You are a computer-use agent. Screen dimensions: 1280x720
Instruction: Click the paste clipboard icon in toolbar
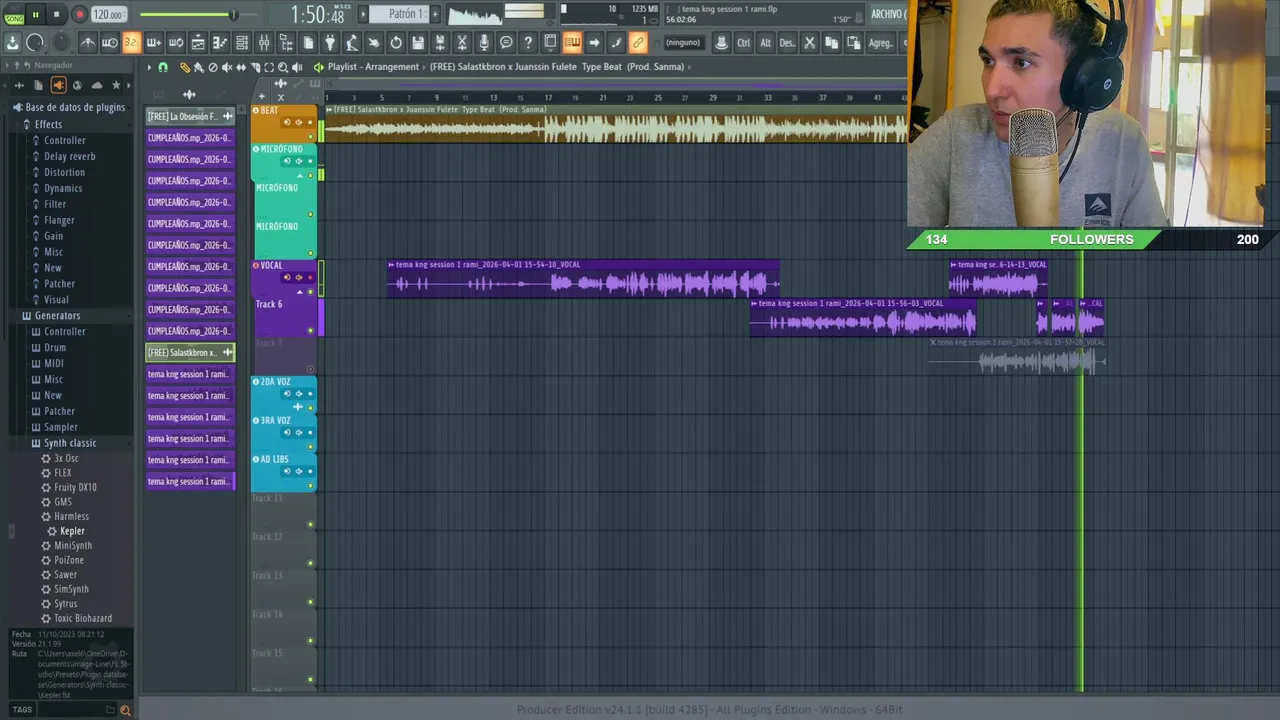coord(854,43)
